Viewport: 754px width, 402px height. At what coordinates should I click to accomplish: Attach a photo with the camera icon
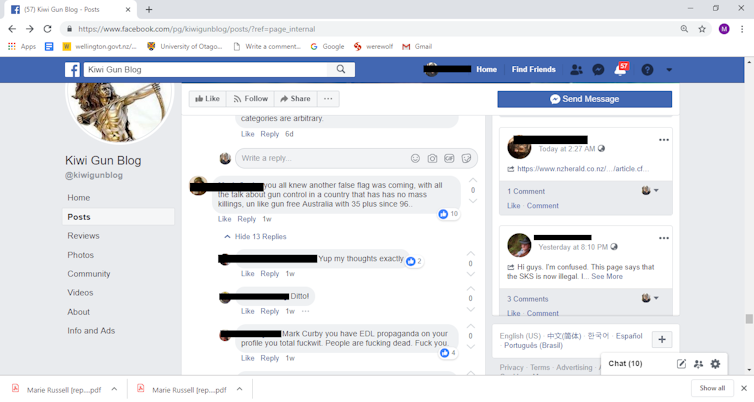[432, 159]
